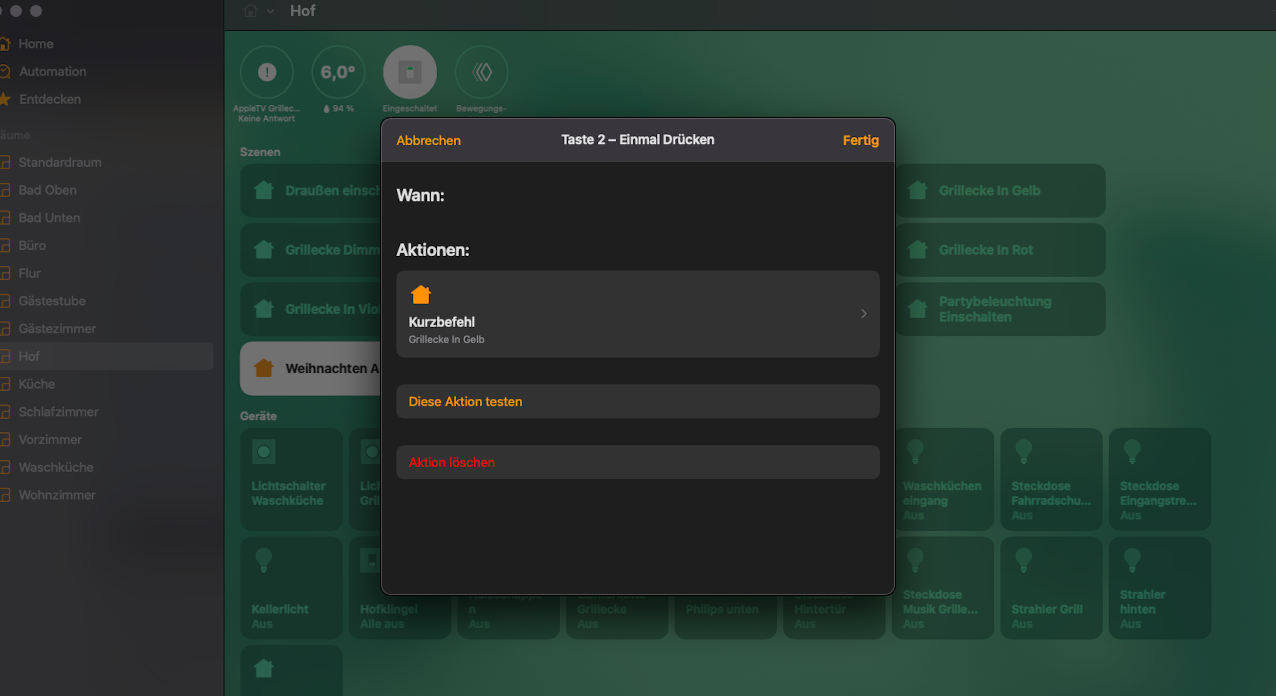Select the Küche room in the sidebar

point(37,384)
